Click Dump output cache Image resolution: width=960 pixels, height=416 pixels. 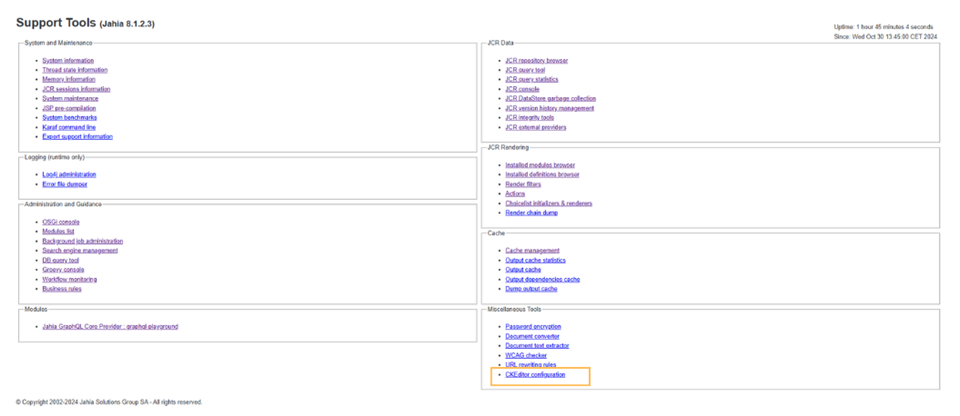tap(531, 289)
